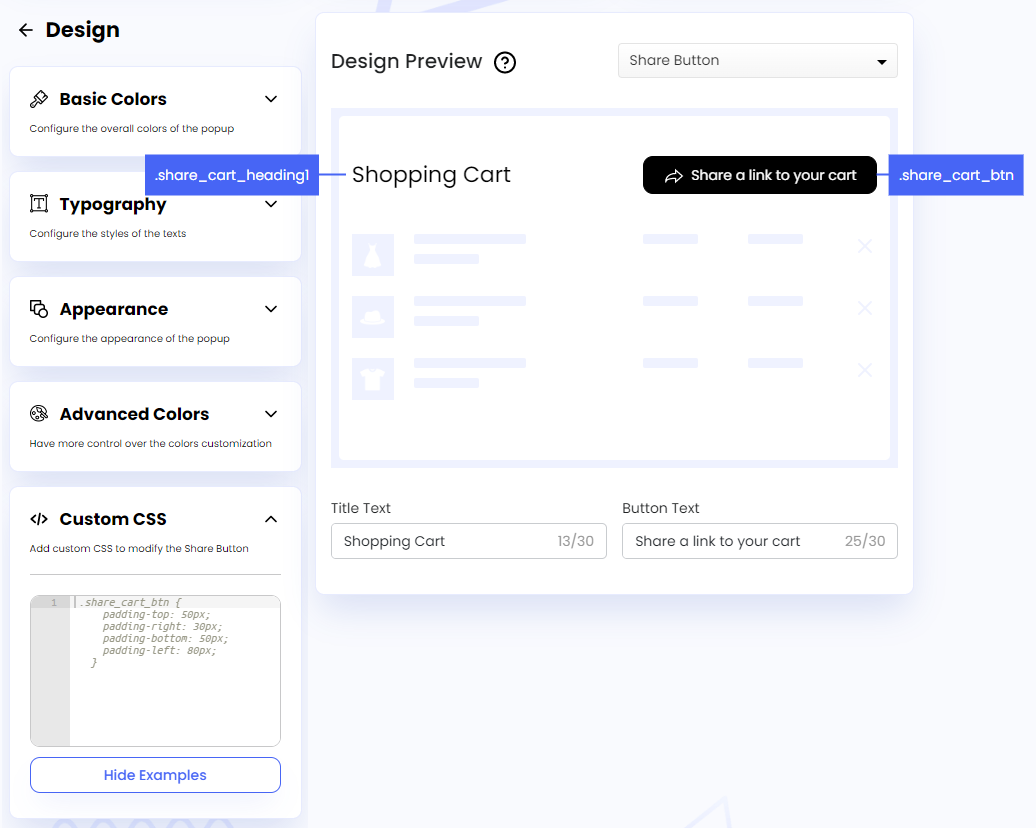
Task: Open the Share Button preview dropdown
Action: (757, 60)
